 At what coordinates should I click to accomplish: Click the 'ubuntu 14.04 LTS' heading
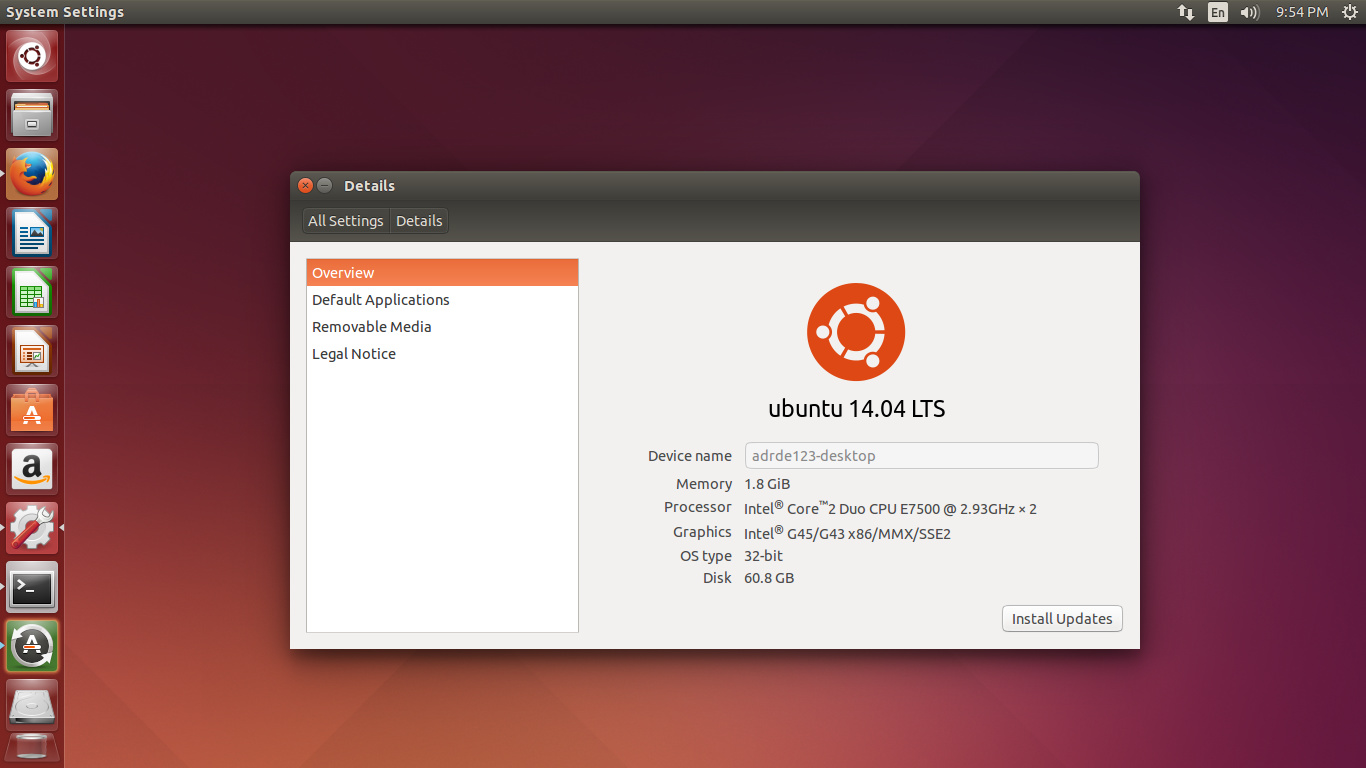pyautogui.click(x=857, y=409)
